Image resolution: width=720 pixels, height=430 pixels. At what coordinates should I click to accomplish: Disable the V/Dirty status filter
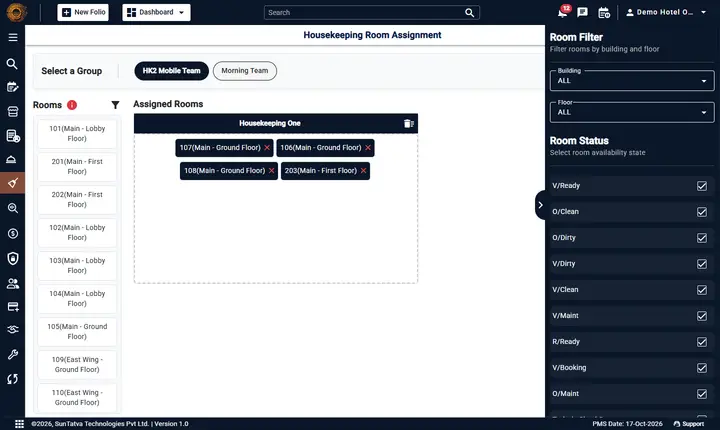click(702, 264)
